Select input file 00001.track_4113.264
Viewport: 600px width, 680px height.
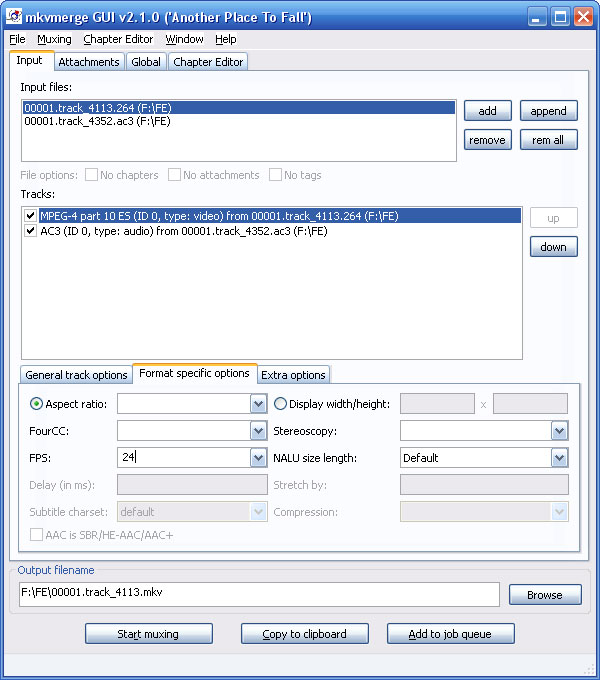239,108
